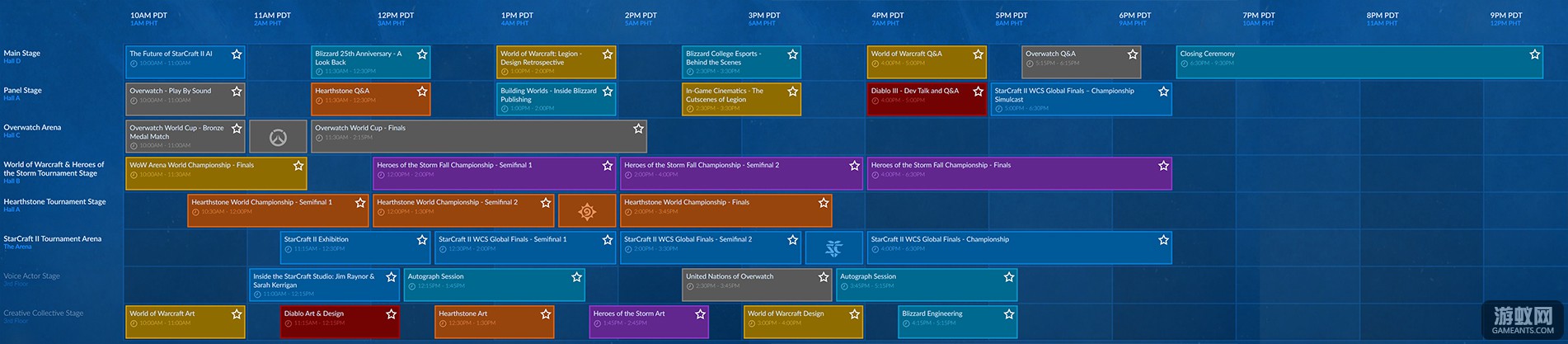Star the World of Warcraft Art session

237,314
